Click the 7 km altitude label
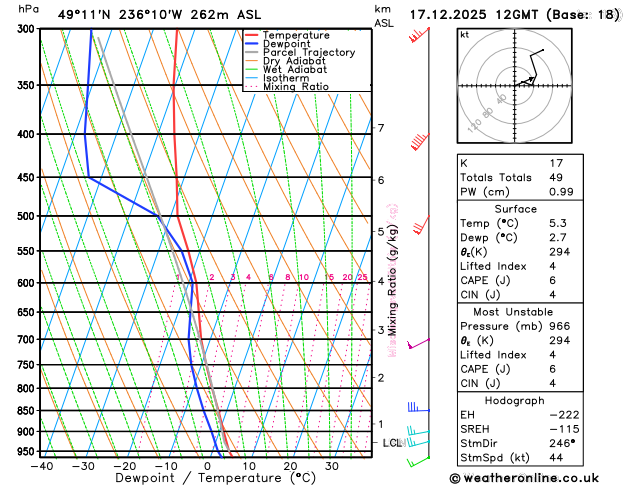The width and height of the screenshot is (629, 486). [381, 128]
